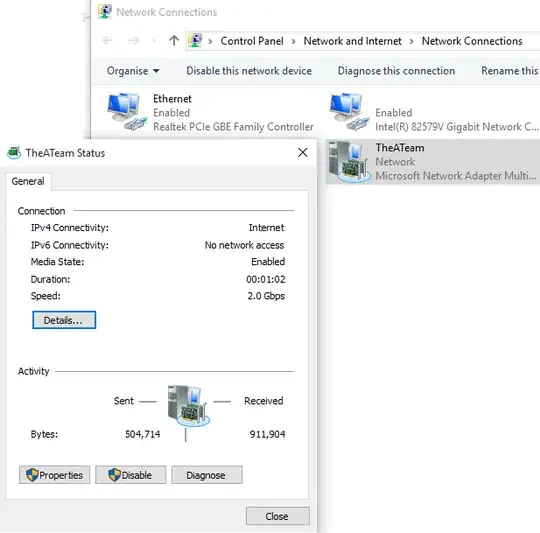
Task: Click the received bytes value 911,904
Action: click(x=267, y=434)
